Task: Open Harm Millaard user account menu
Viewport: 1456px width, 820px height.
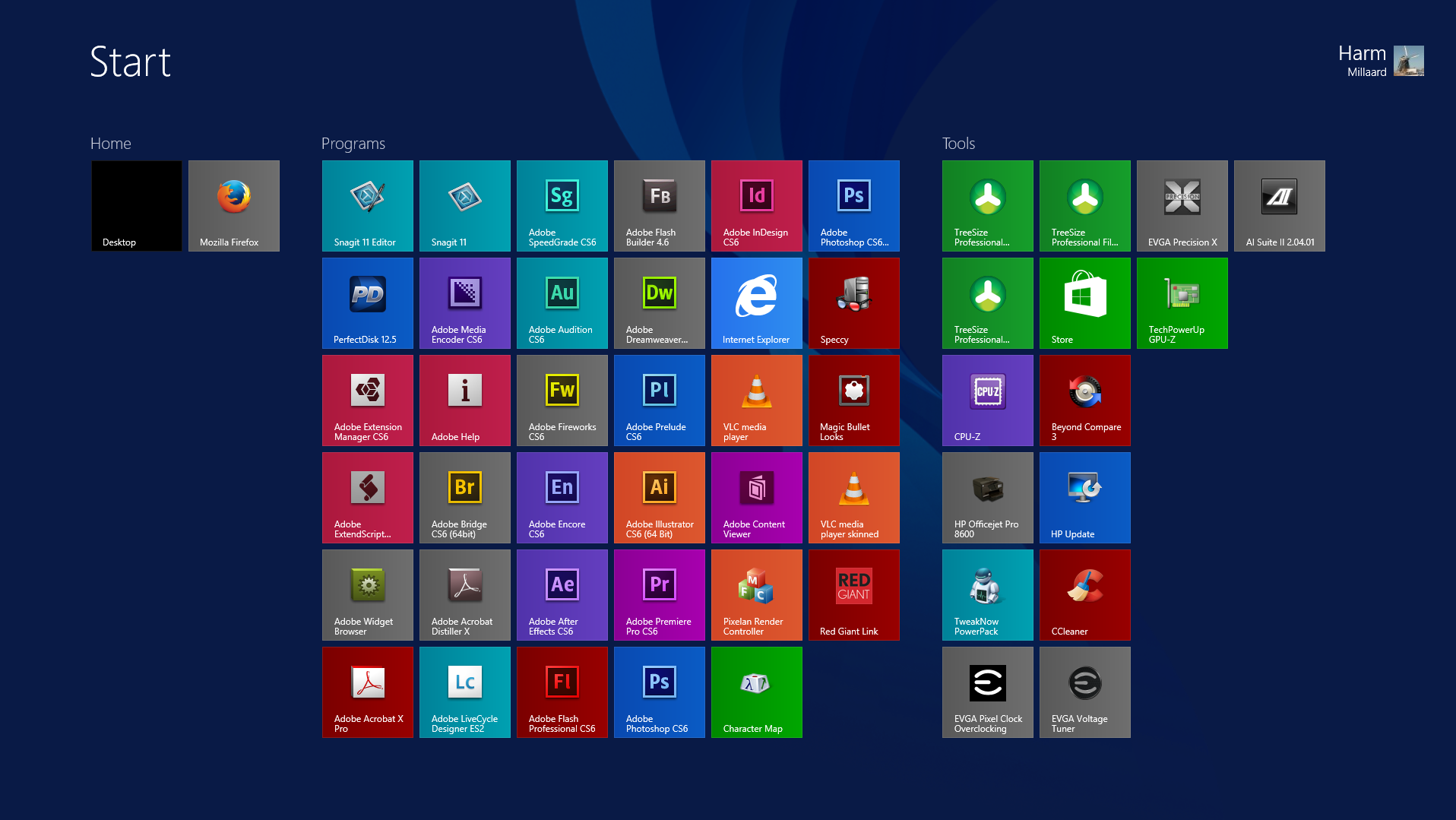Action: (x=1381, y=61)
